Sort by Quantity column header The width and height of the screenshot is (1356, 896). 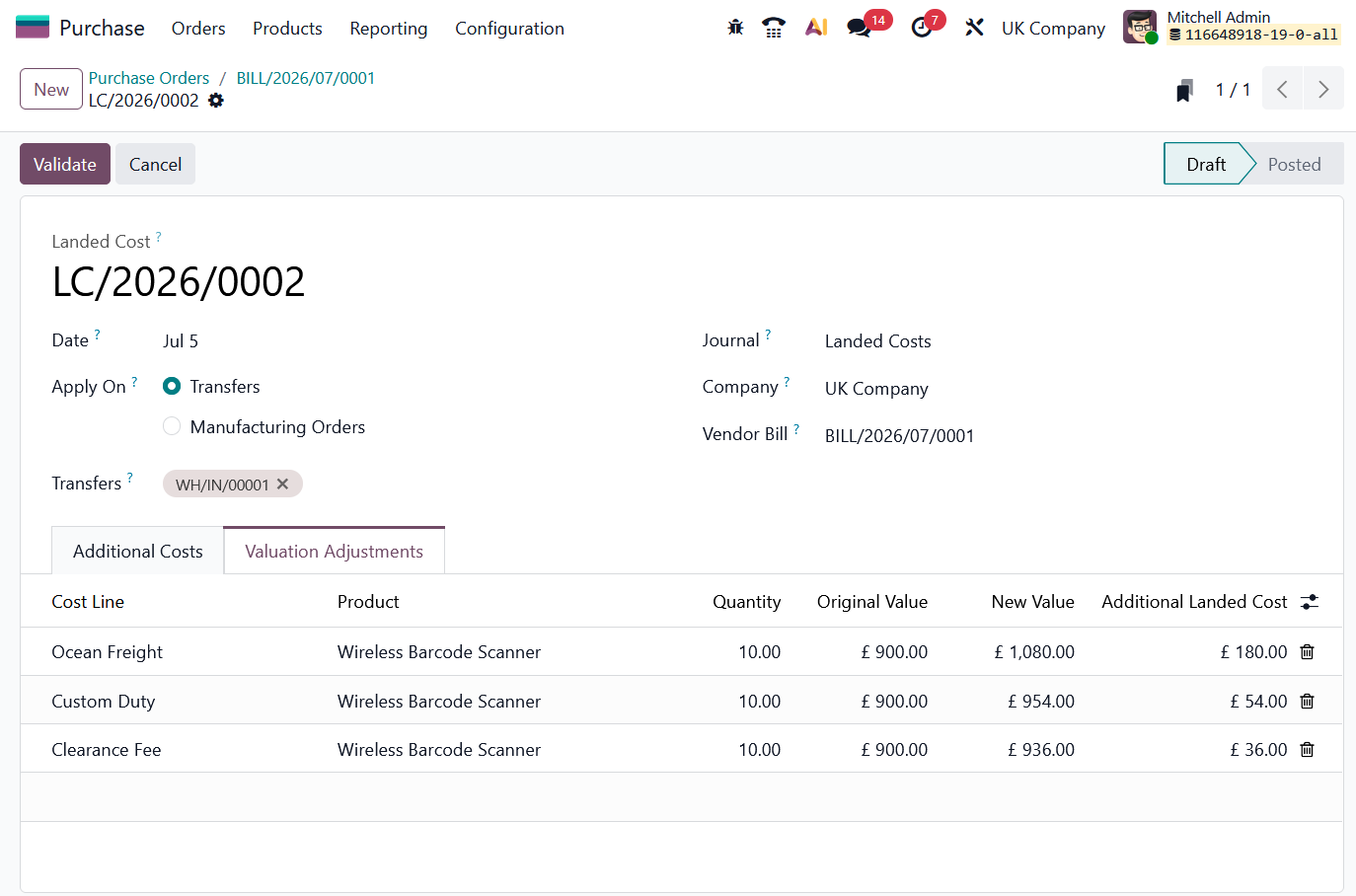pyautogui.click(x=746, y=602)
